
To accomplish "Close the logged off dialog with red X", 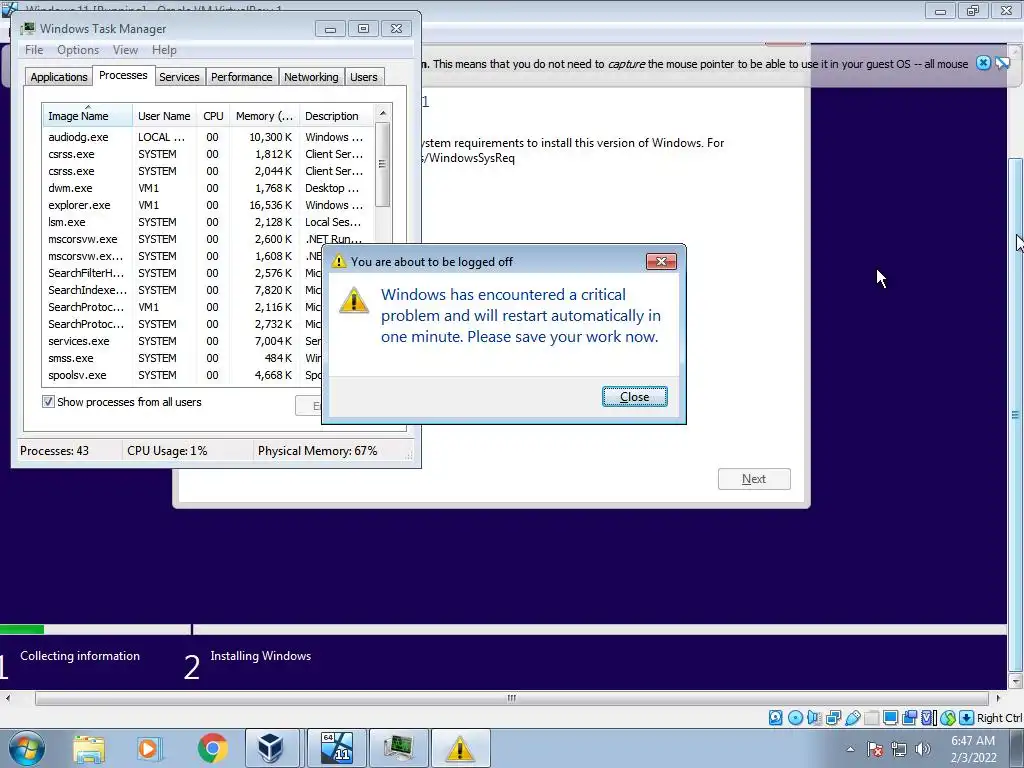I will [661, 261].
